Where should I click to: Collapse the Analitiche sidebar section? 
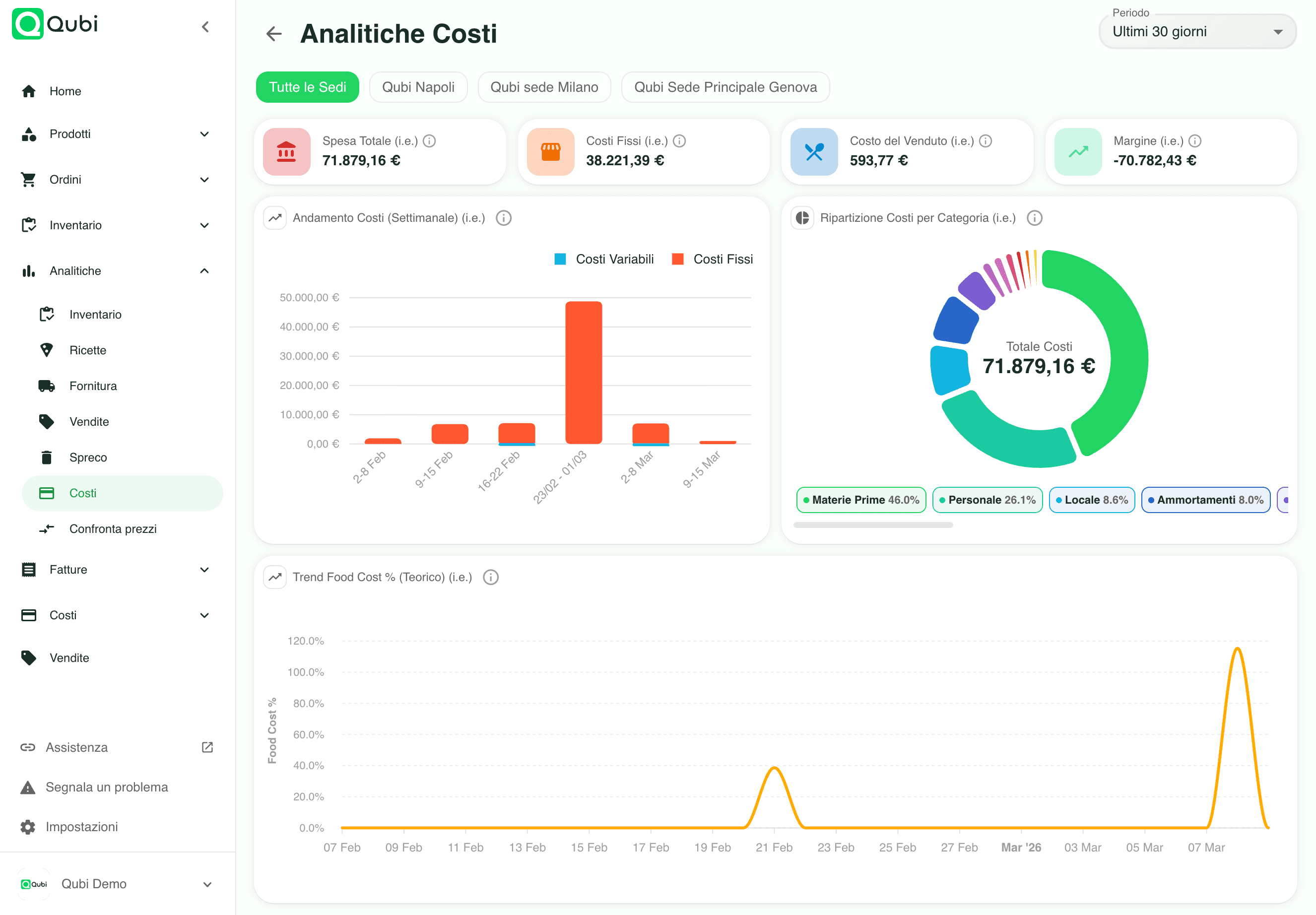pos(204,270)
